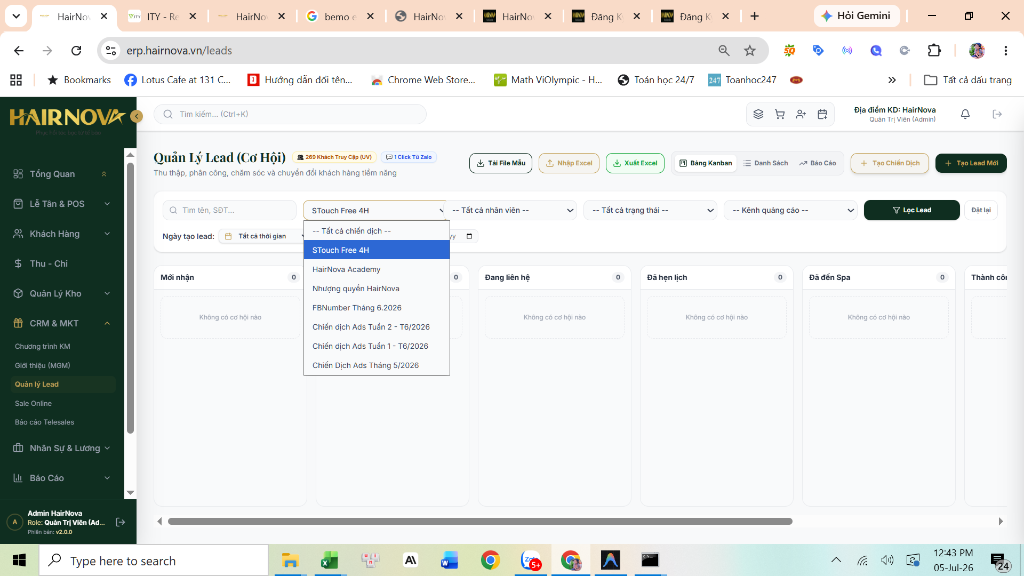Expand the Khách Hàng sidebar menu
The height and width of the screenshot is (576, 1024).
(62, 234)
